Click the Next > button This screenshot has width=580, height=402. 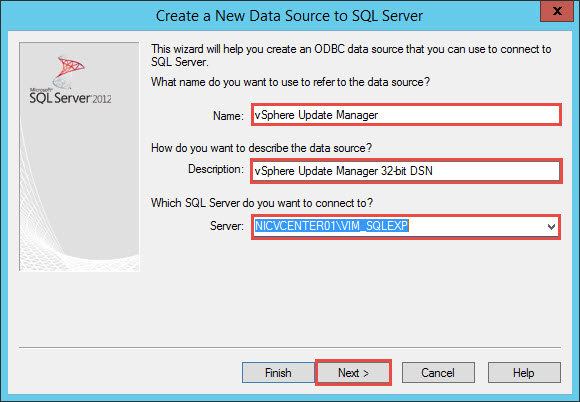pos(353,372)
